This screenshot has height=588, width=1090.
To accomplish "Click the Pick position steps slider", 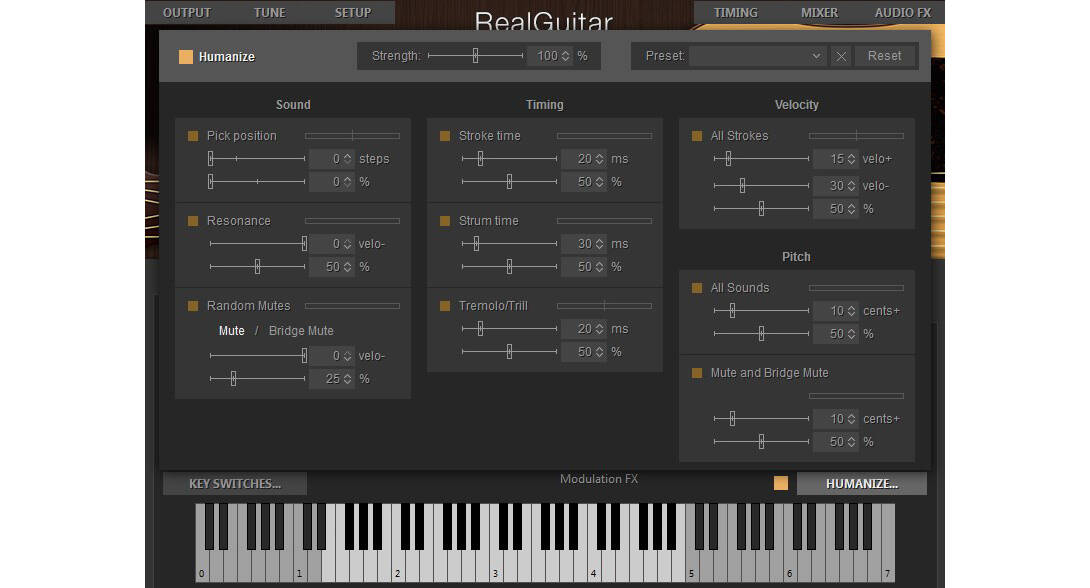I will [x=257, y=159].
